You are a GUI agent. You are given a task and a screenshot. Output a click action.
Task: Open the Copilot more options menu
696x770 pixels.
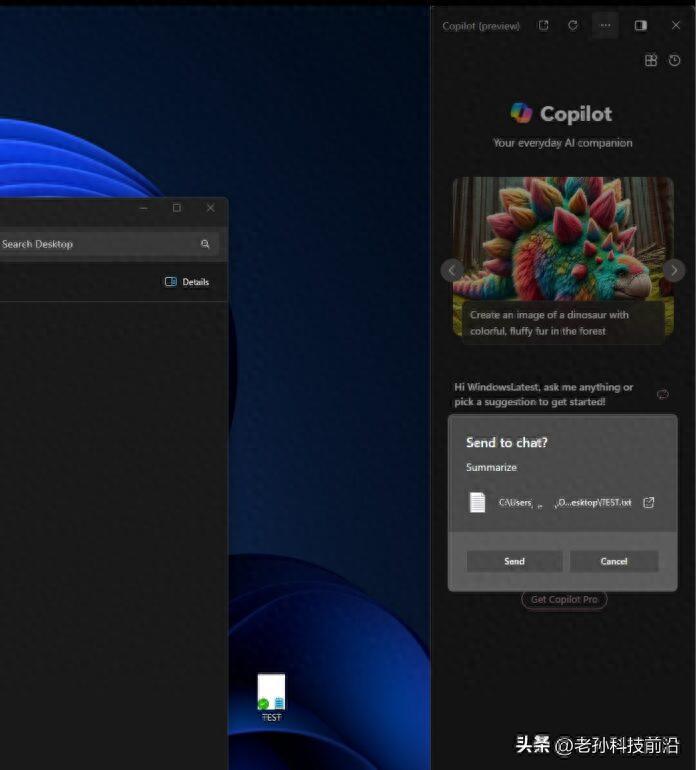pyautogui.click(x=605, y=26)
